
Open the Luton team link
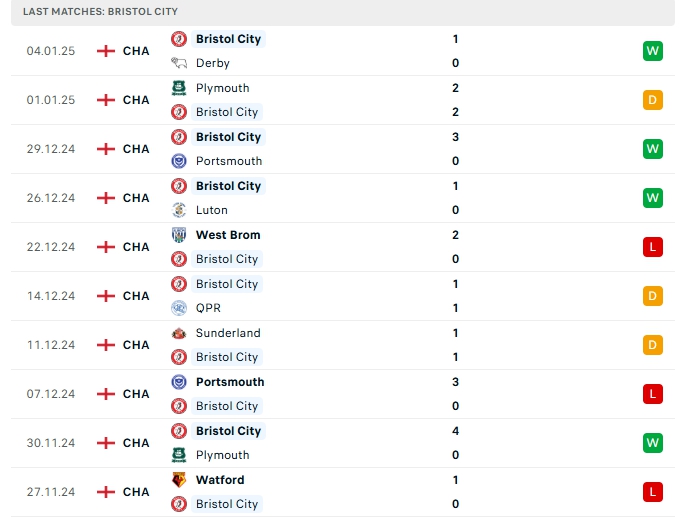click(x=212, y=210)
